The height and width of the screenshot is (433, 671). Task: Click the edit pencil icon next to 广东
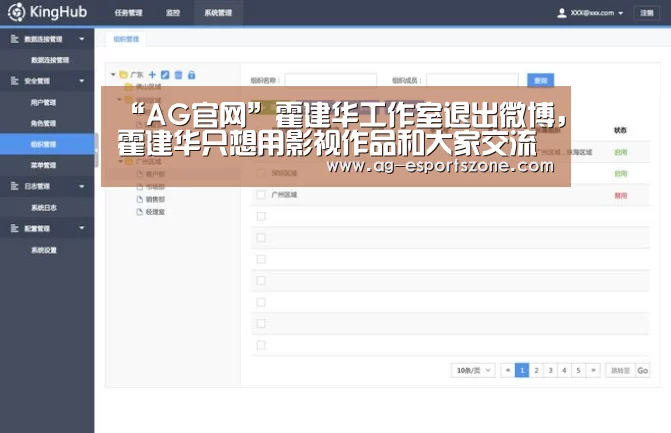coord(165,75)
